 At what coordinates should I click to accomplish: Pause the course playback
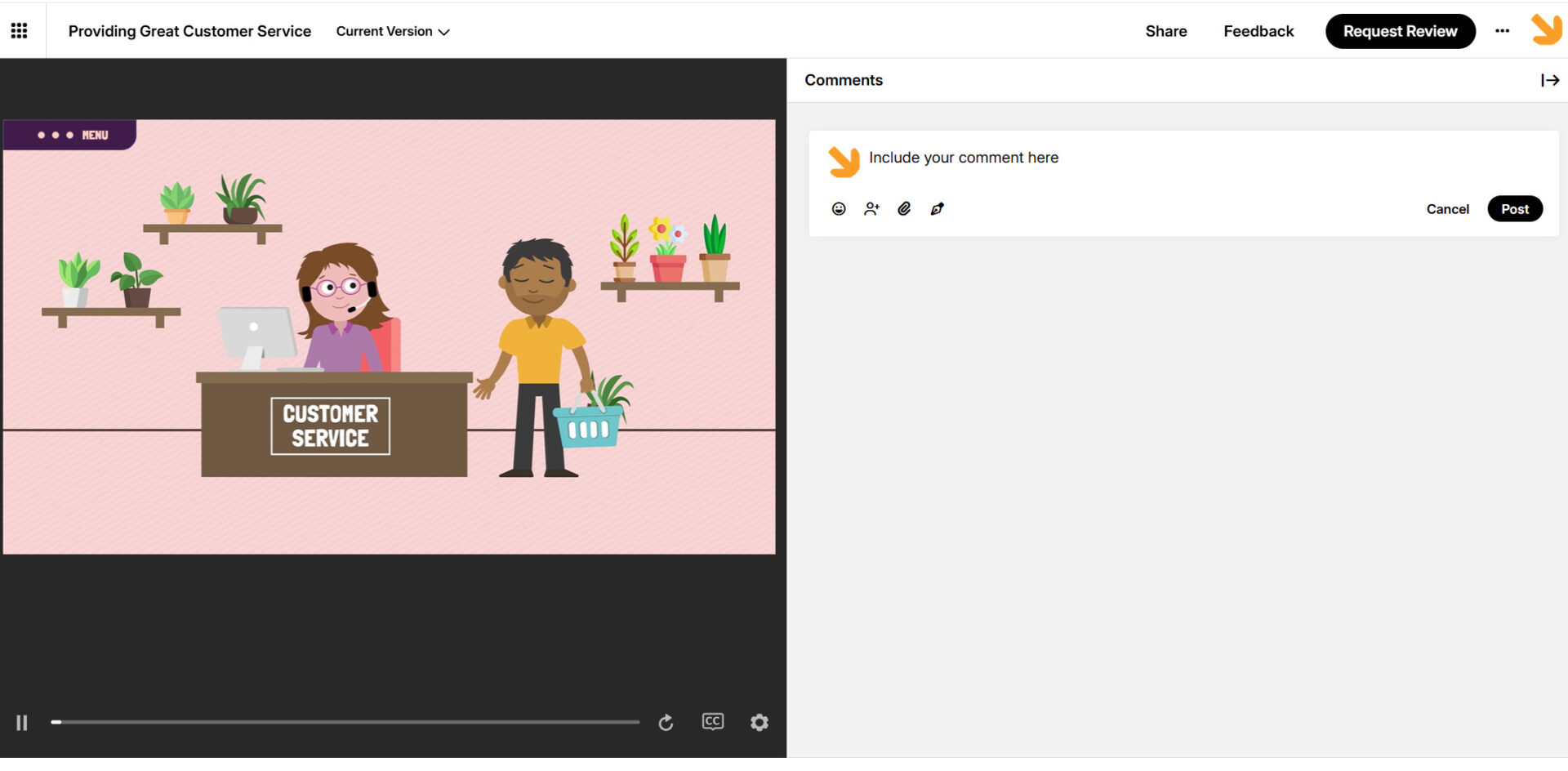coord(22,723)
